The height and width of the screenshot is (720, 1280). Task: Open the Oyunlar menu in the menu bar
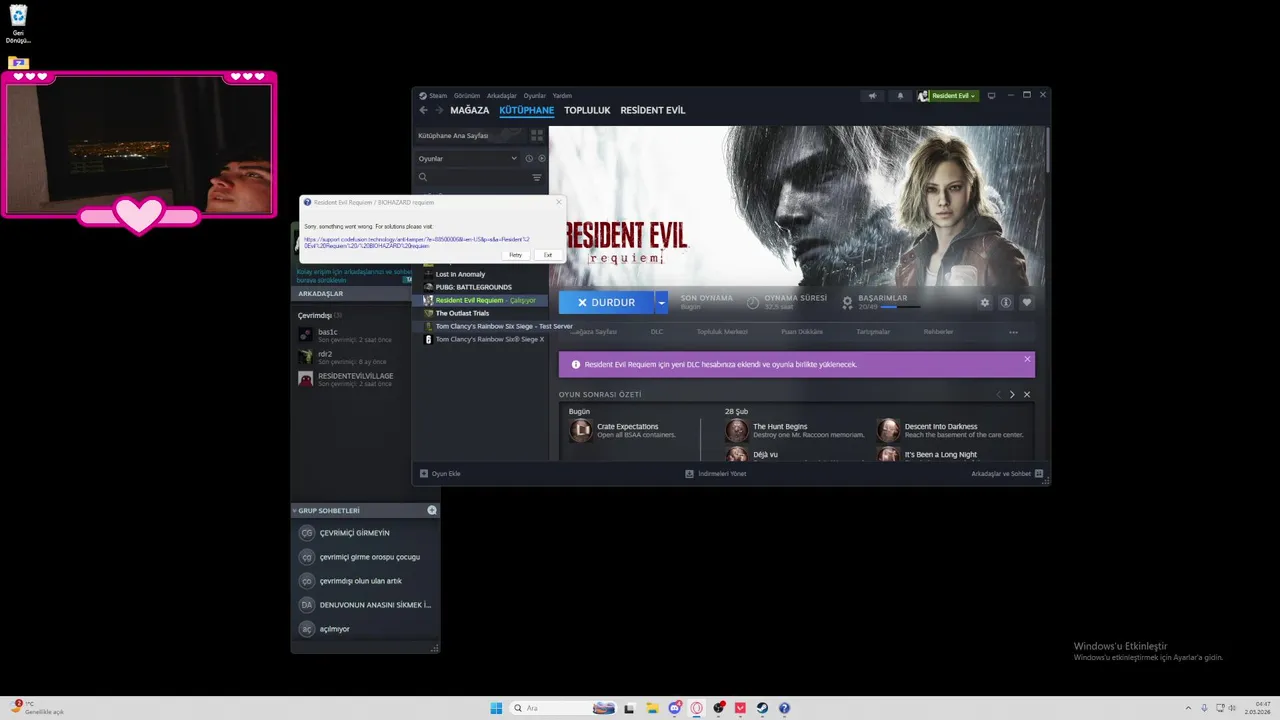pyautogui.click(x=535, y=96)
